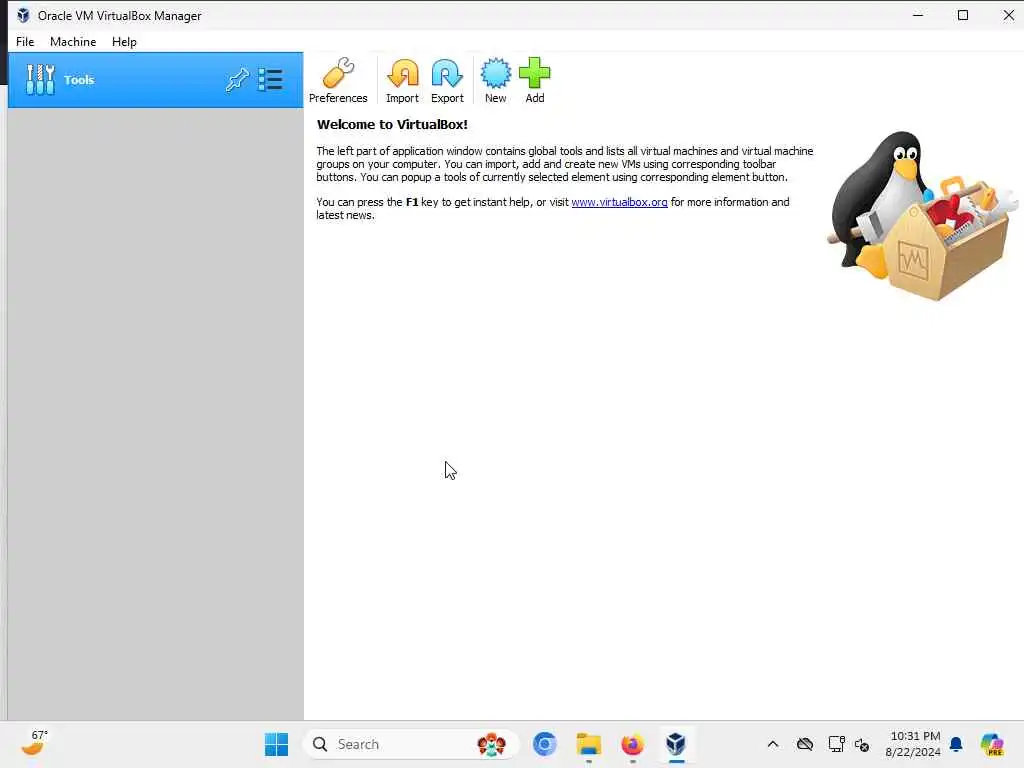1024x768 pixels.
Task: Open the blue circular browser taskbar icon
Action: [545, 744]
